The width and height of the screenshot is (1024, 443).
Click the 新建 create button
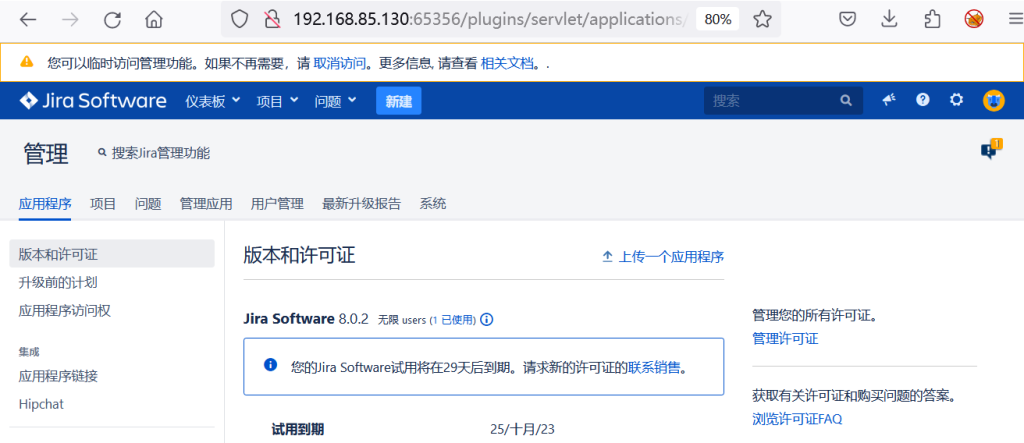click(x=398, y=101)
